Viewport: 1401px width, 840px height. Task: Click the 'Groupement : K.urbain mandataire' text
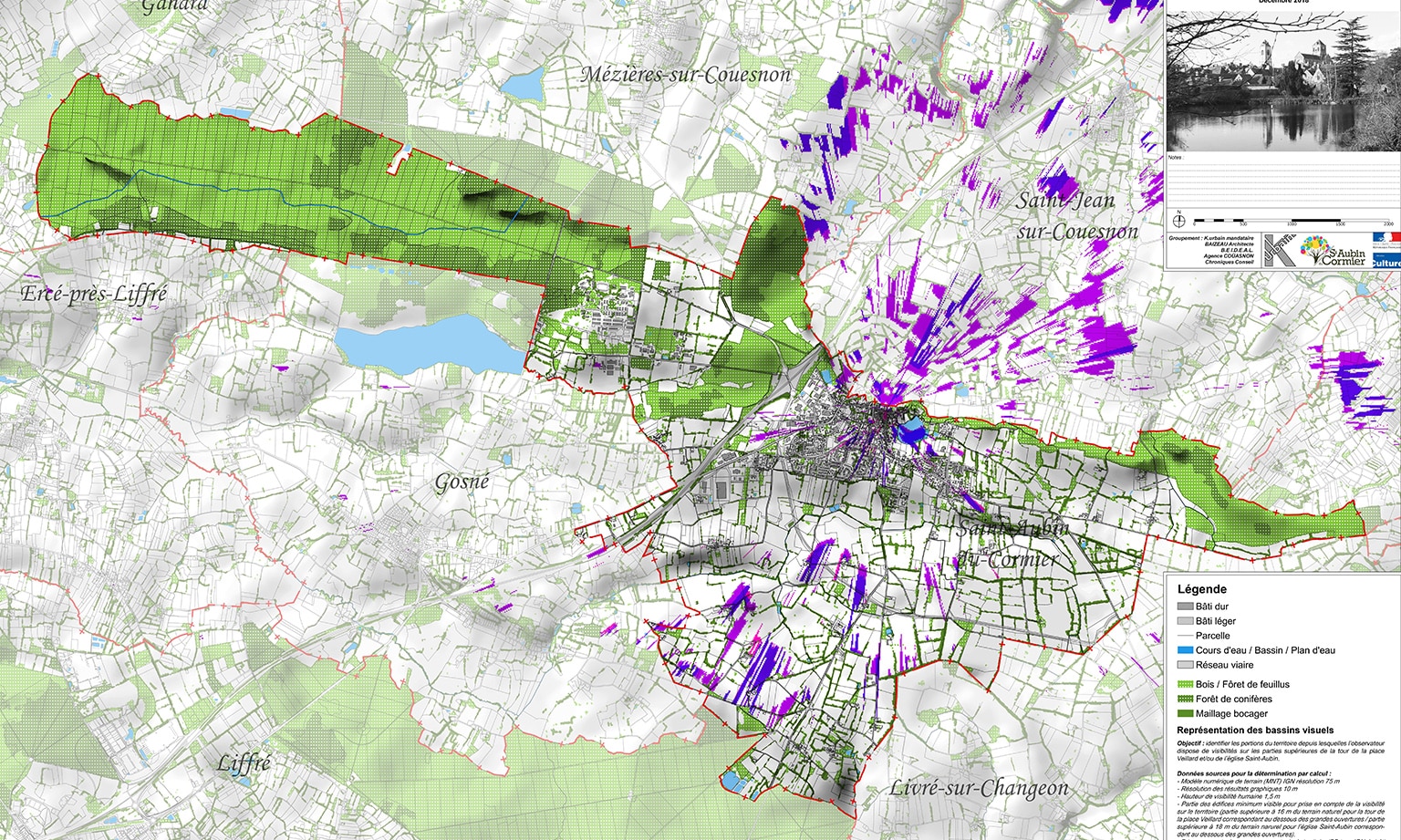pos(1211,238)
